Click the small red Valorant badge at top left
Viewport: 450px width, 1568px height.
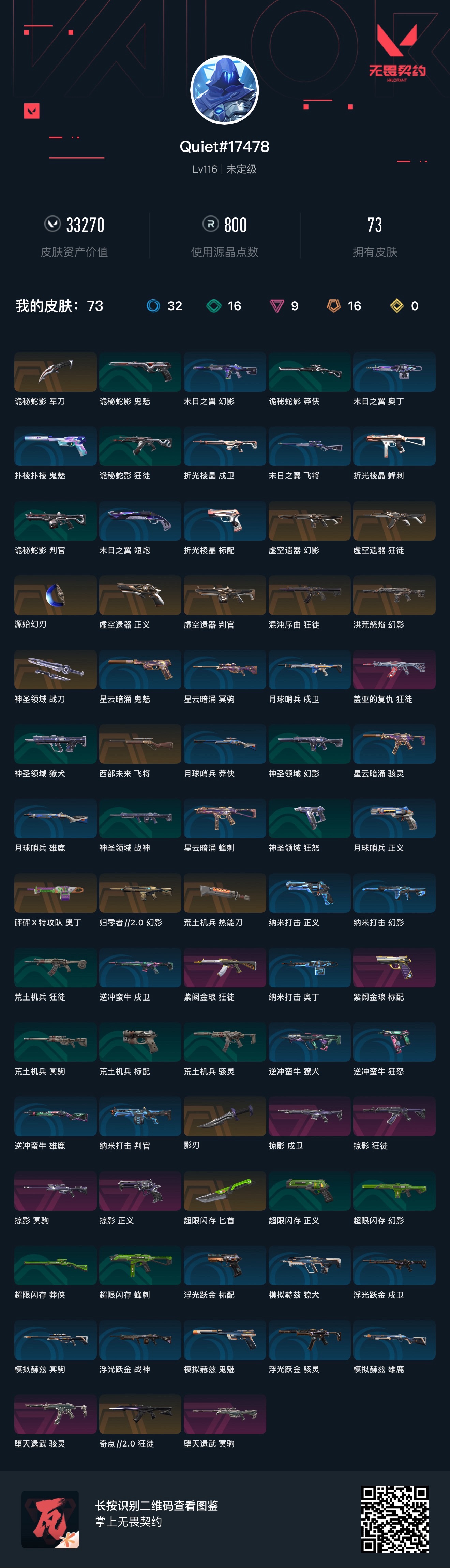pyautogui.click(x=32, y=111)
